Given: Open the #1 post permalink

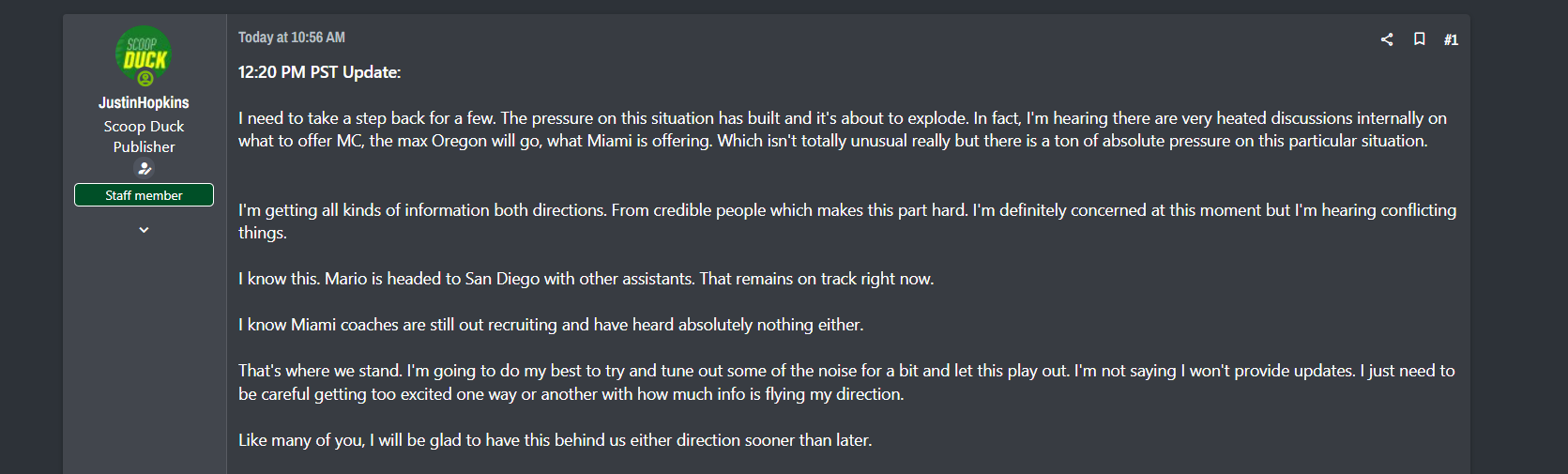Looking at the screenshot, I should pos(1451,39).
